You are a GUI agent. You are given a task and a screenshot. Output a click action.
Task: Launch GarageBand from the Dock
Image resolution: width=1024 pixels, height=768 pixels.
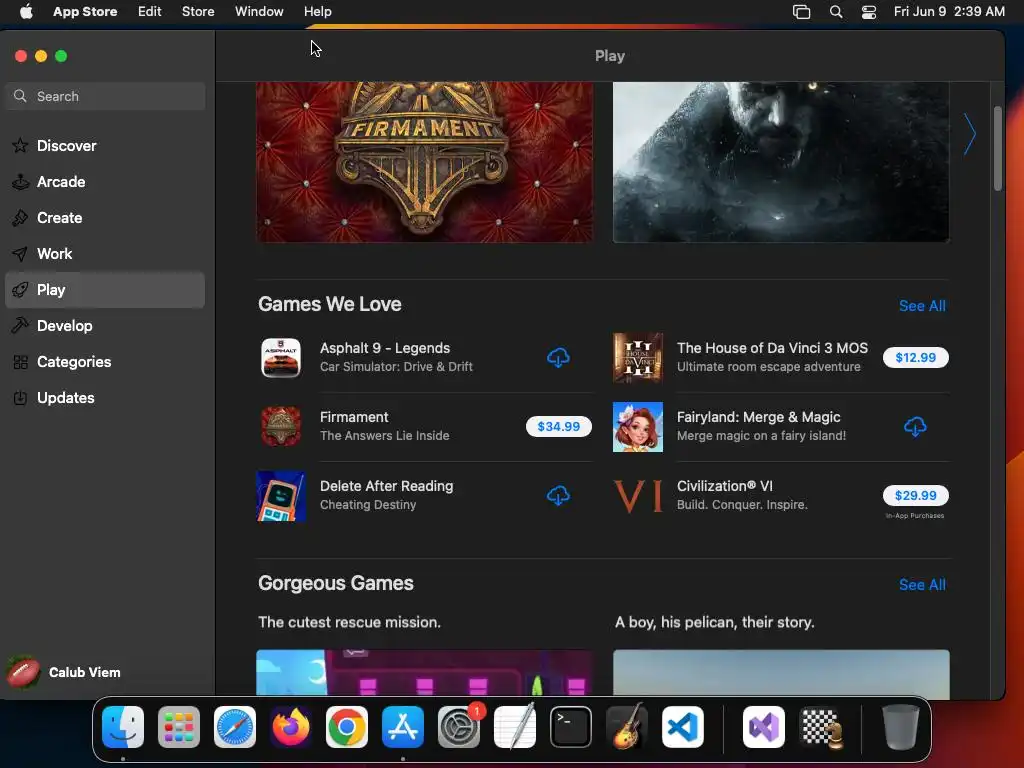point(627,727)
